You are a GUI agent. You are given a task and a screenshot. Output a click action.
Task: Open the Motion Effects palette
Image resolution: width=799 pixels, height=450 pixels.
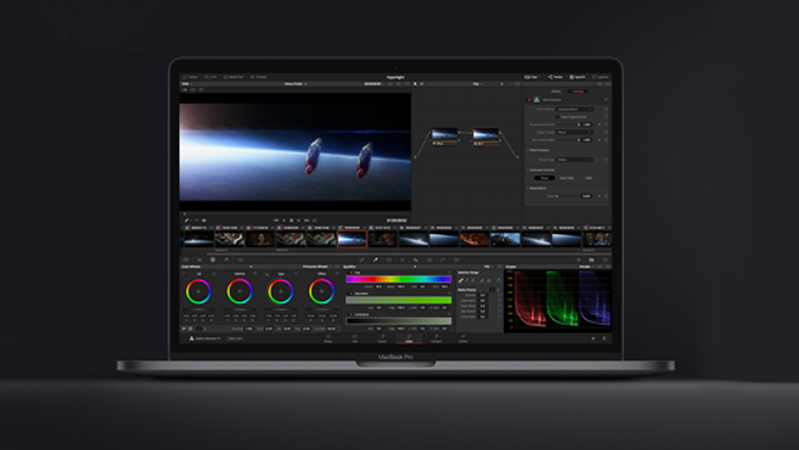pos(240,260)
